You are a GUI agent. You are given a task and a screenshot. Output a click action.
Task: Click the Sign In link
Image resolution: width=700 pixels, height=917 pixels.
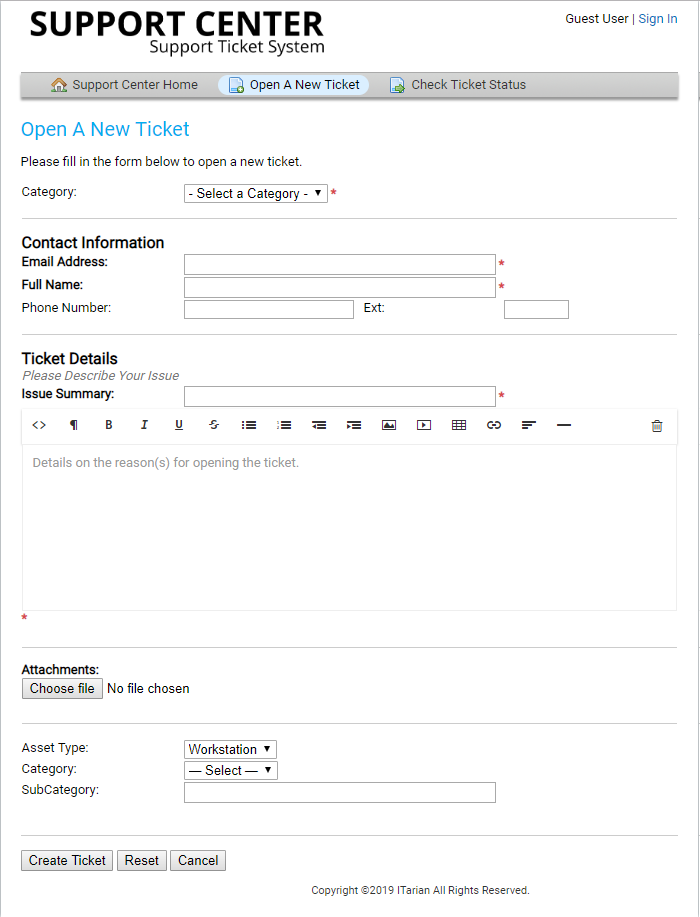pyautogui.click(x=657, y=18)
